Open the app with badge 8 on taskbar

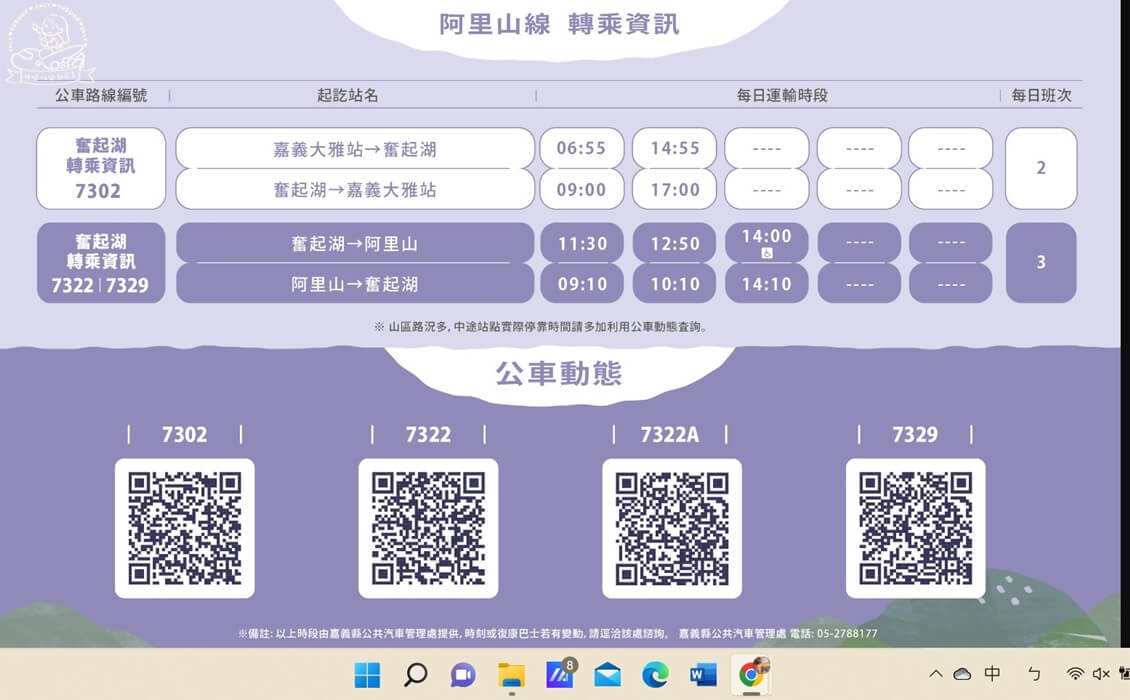click(x=559, y=675)
